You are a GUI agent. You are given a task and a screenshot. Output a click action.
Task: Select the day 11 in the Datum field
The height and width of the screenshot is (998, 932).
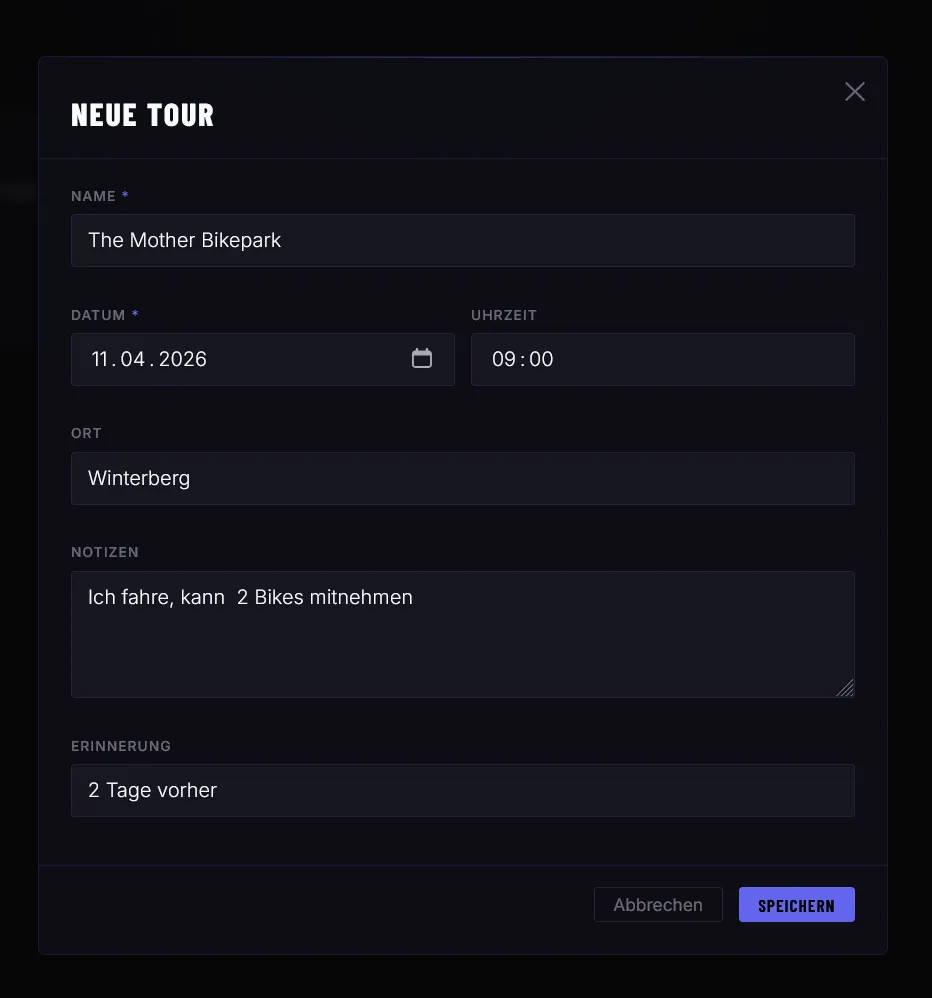pos(103,359)
